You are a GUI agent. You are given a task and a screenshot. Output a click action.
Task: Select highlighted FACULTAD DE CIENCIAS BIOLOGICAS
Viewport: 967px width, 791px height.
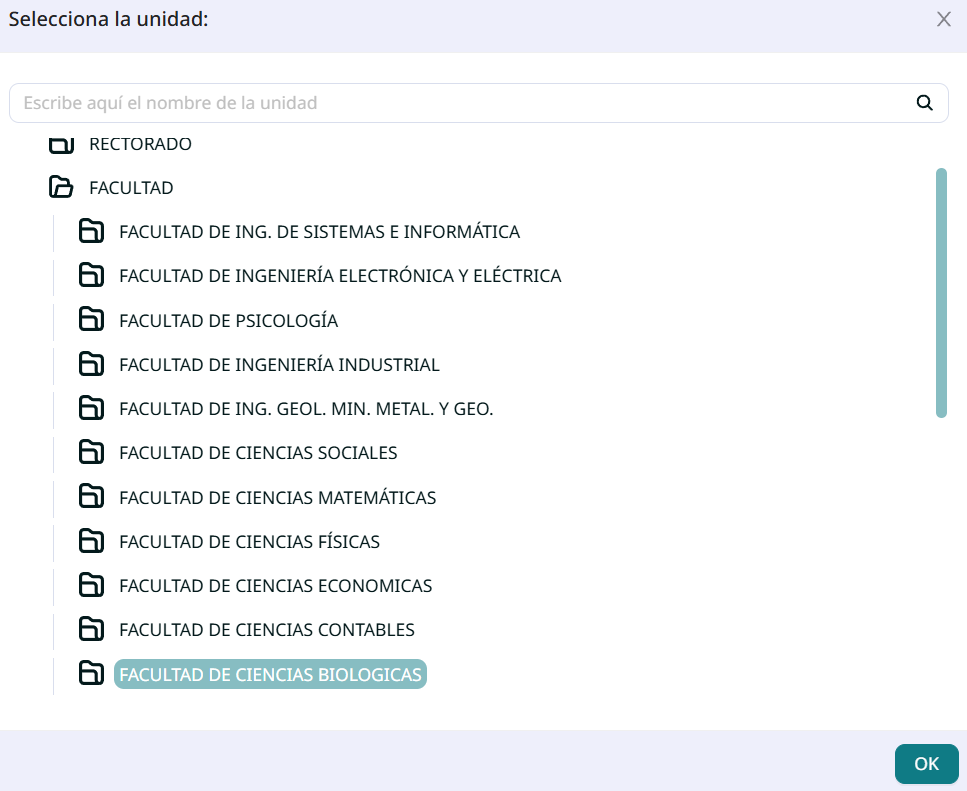pos(270,675)
